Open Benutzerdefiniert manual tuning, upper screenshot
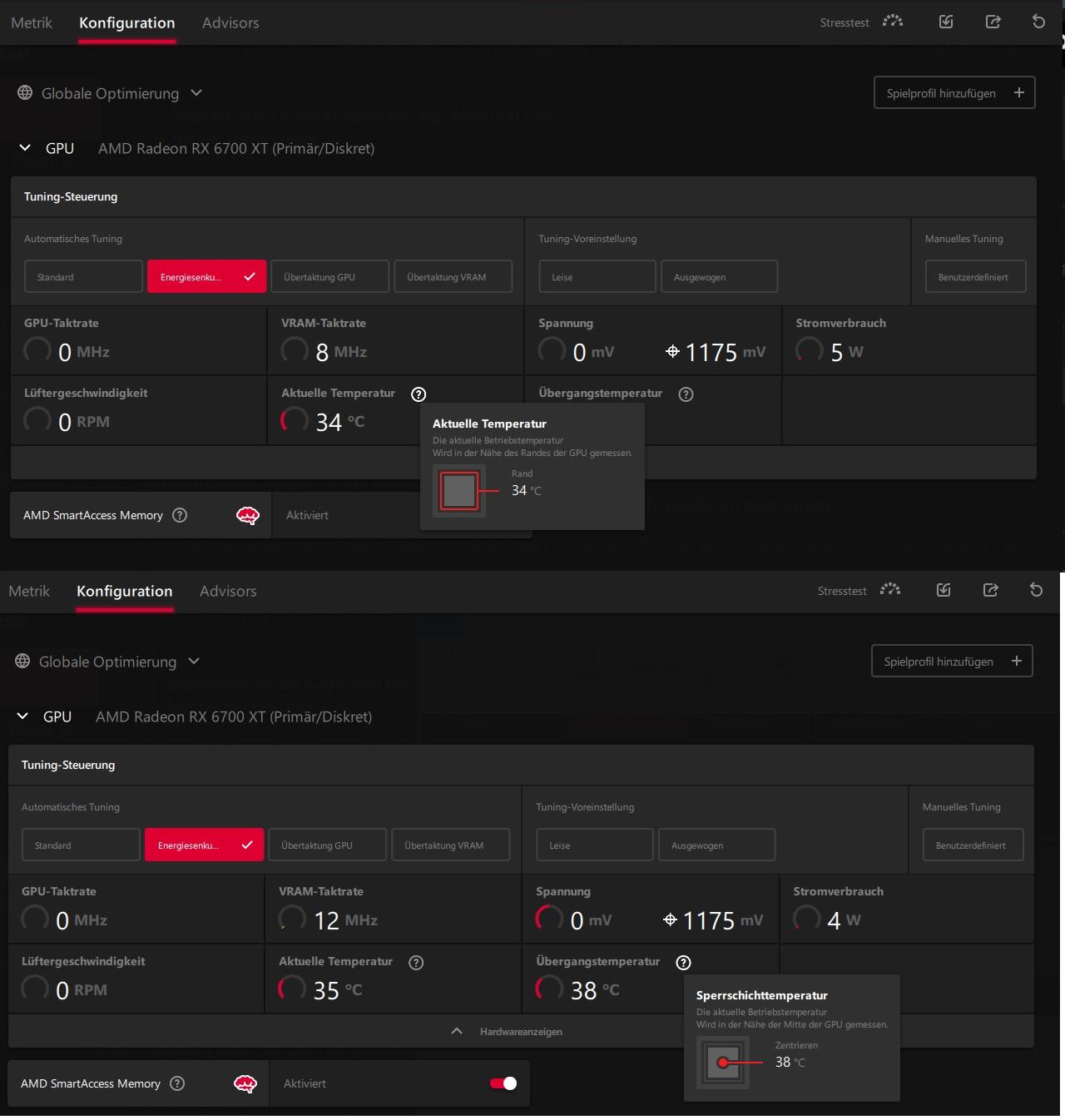 pos(975,277)
